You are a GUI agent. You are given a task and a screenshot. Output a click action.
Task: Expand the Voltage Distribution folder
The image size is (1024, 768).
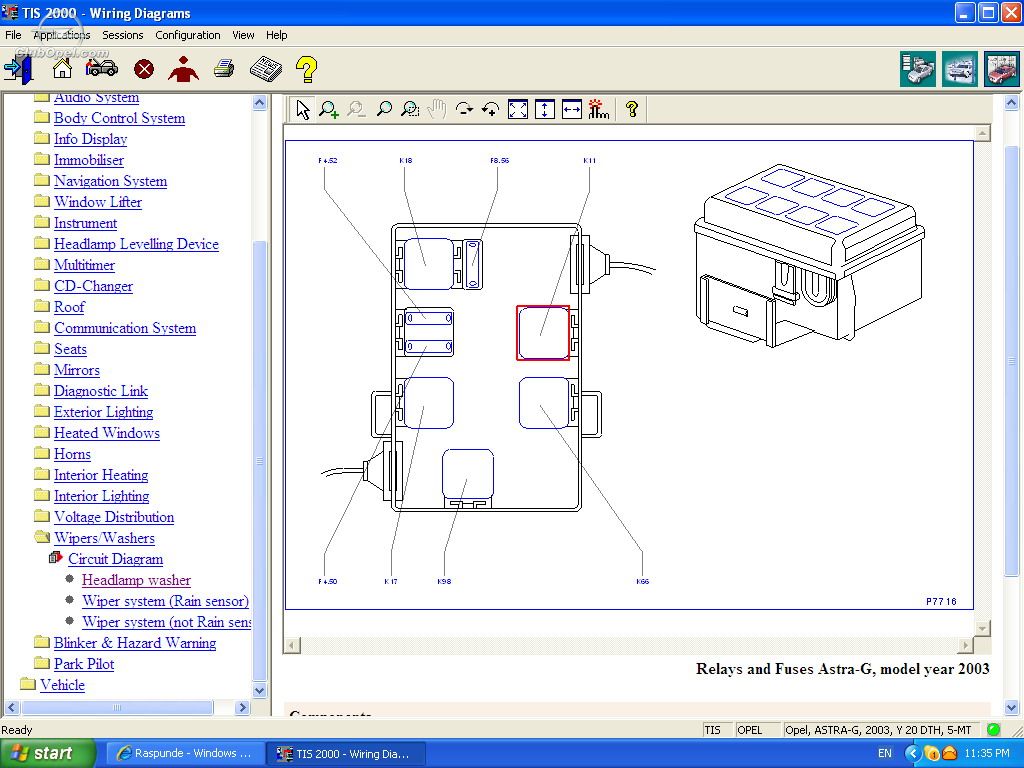tap(114, 517)
